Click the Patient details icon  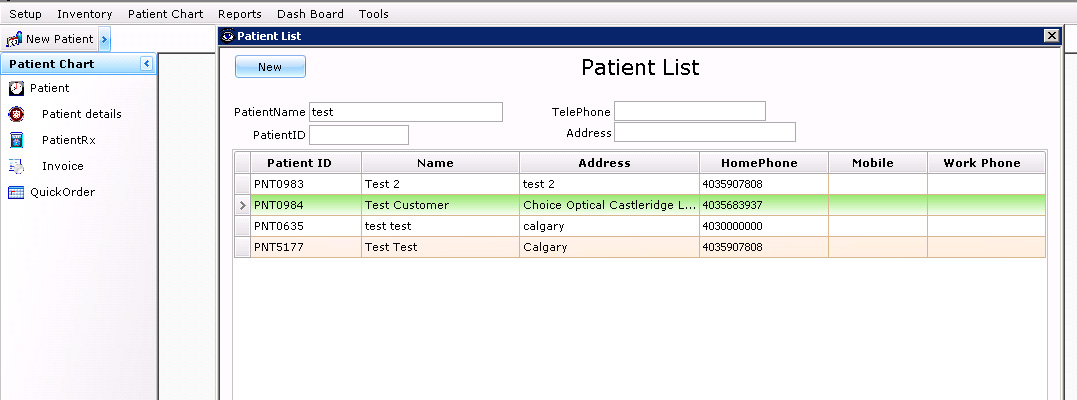click(x=16, y=114)
